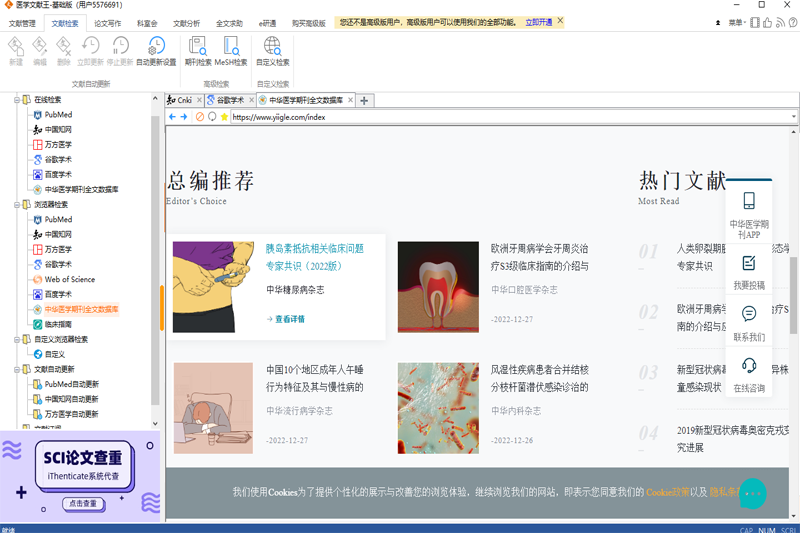Image resolution: width=800 pixels, height=533 pixels.
Task: Collapse the 文献自动更新 tree node
Action: pos(17,369)
